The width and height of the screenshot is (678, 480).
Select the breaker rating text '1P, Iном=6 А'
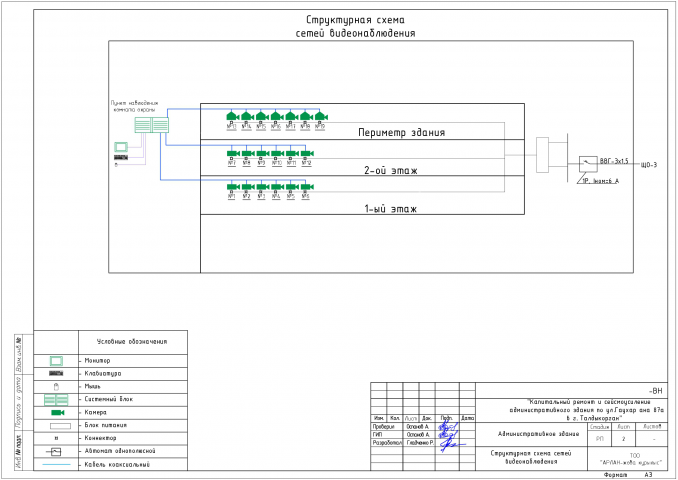click(600, 181)
